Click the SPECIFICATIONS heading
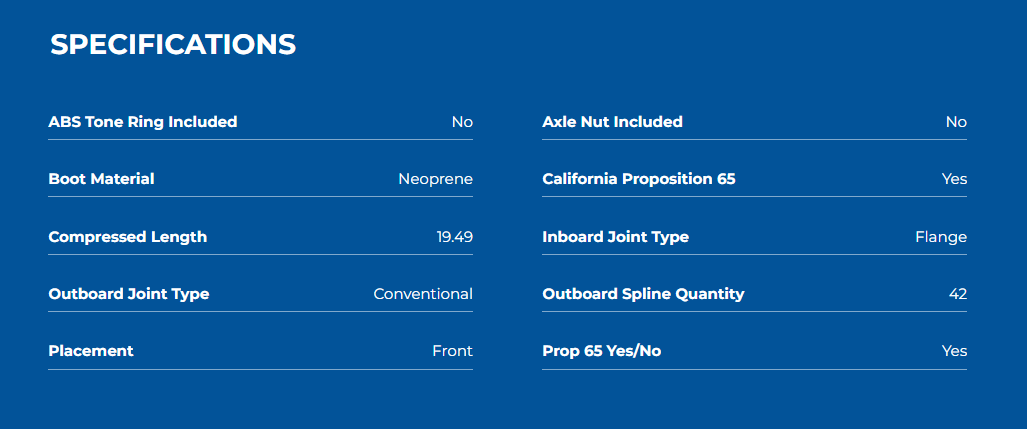The image size is (1027, 429). tap(173, 45)
